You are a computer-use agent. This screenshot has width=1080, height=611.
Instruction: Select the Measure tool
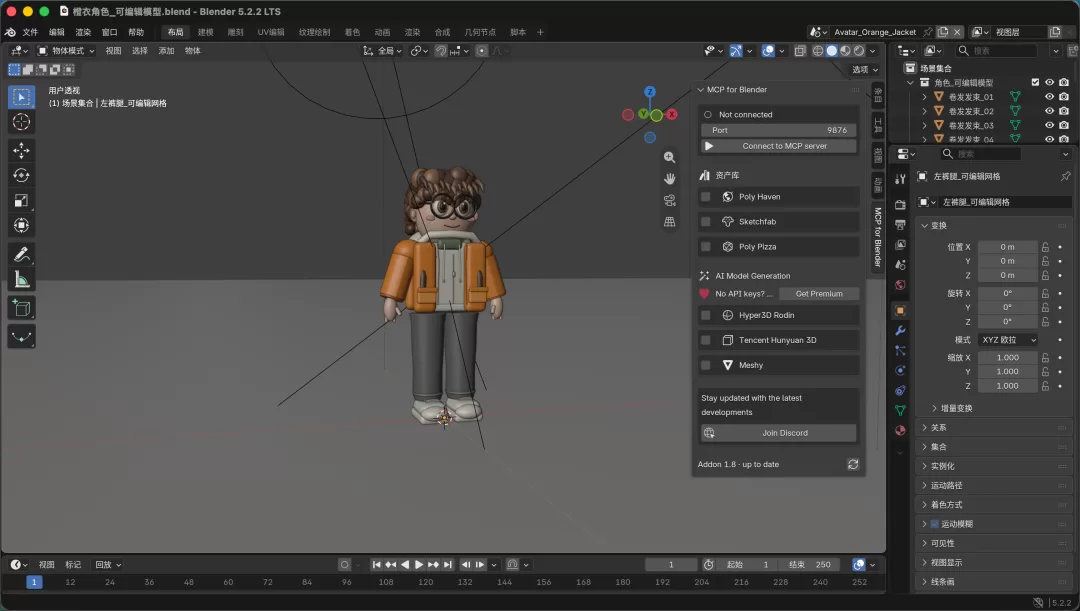21,280
